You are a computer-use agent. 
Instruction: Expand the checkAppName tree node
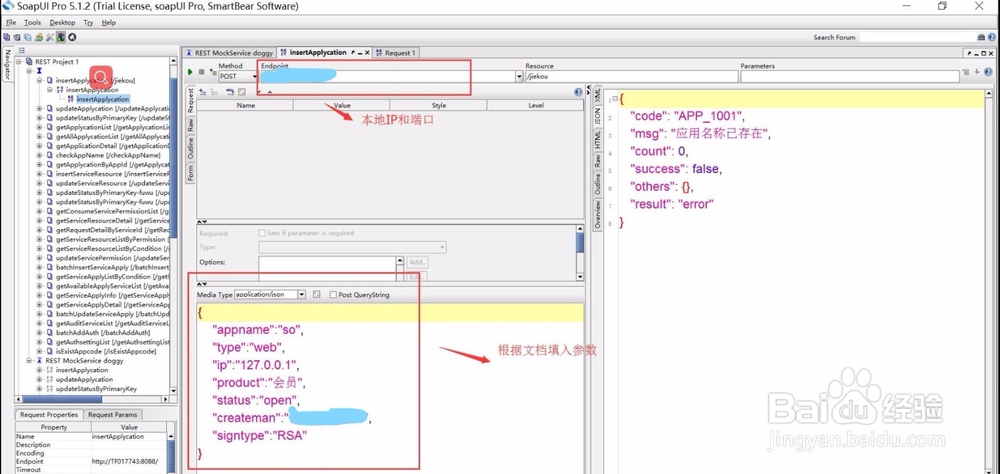(x=39, y=155)
